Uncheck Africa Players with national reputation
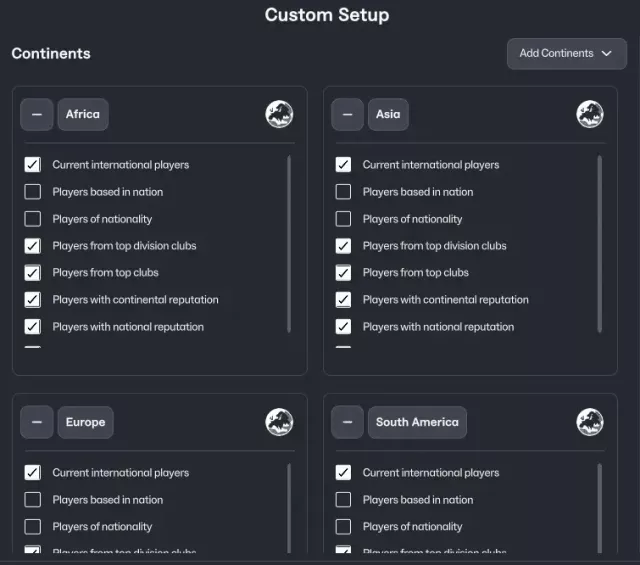The width and height of the screenshot is (640, 565). [33, 327]
